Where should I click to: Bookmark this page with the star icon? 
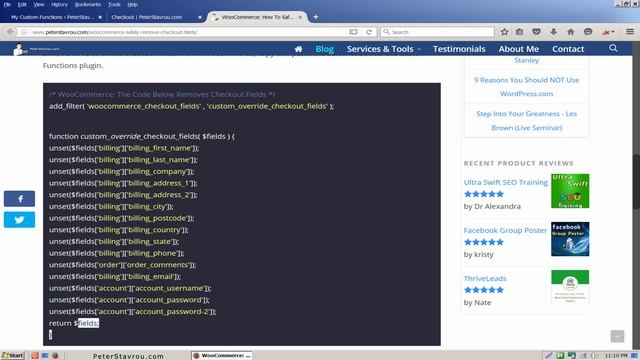pyautogui.click(x=504, y=32)
